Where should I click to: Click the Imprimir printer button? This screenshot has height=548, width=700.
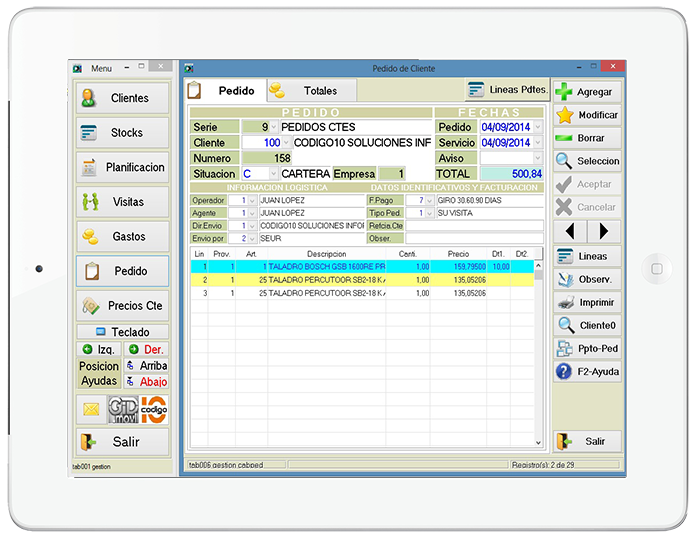tap(587, 302)
